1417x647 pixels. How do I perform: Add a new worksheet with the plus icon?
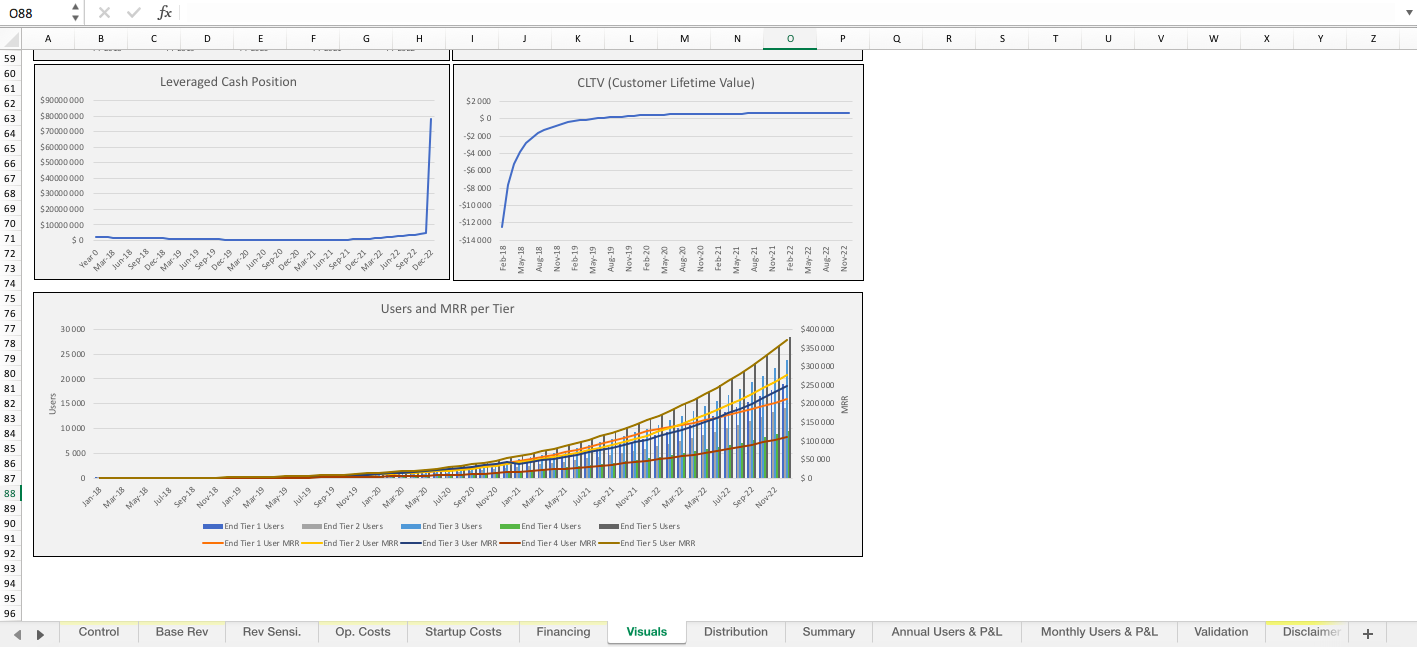click(x=1367, y=632)
